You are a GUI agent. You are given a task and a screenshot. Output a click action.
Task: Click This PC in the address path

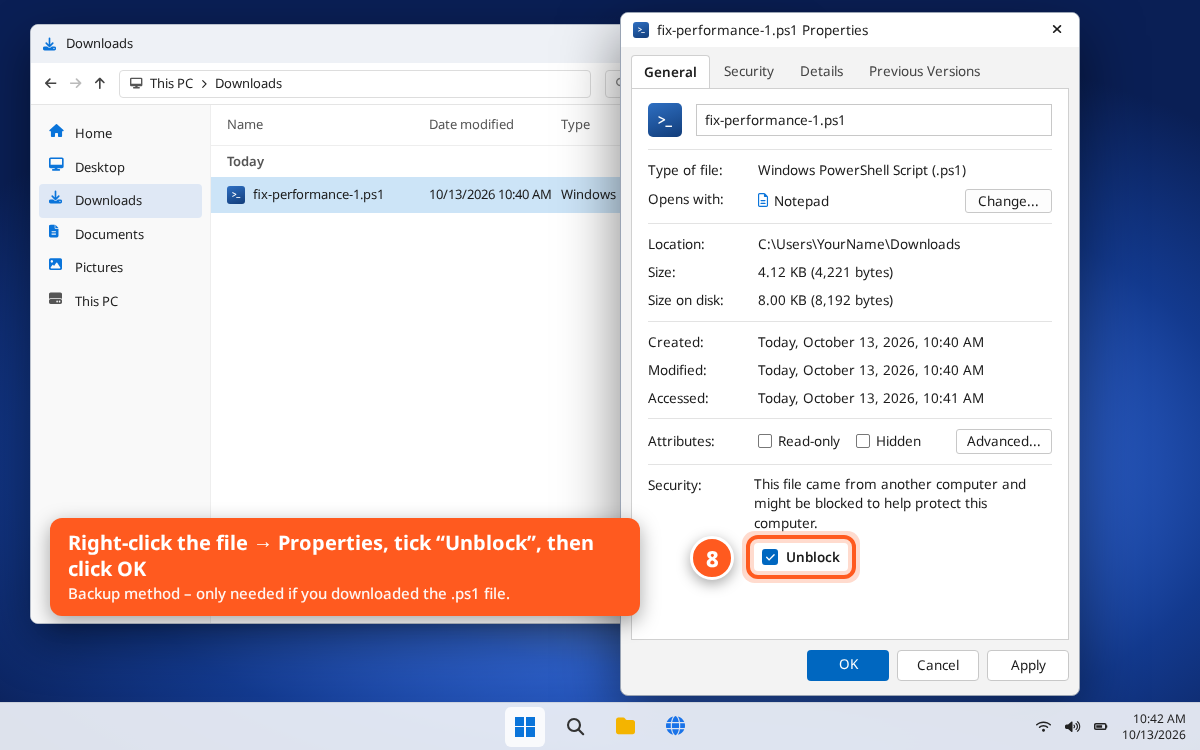171,83
